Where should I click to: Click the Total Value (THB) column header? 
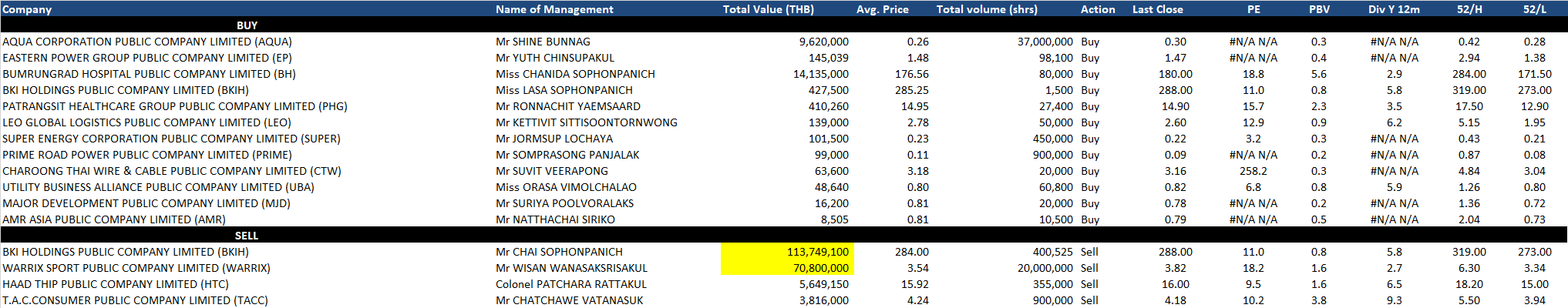tap(768, 9)
